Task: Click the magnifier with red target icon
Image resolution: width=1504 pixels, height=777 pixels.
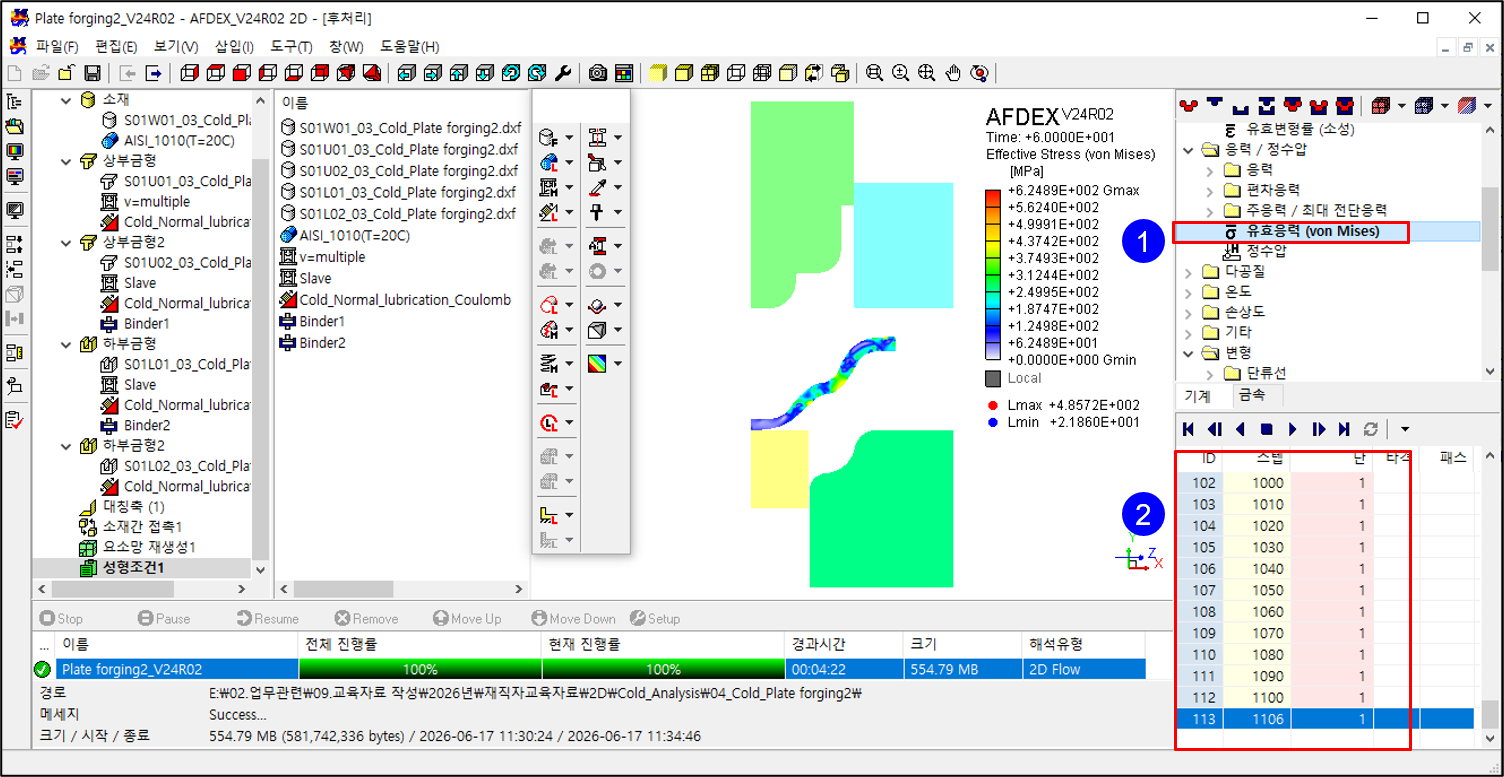Action: (979, 73)
